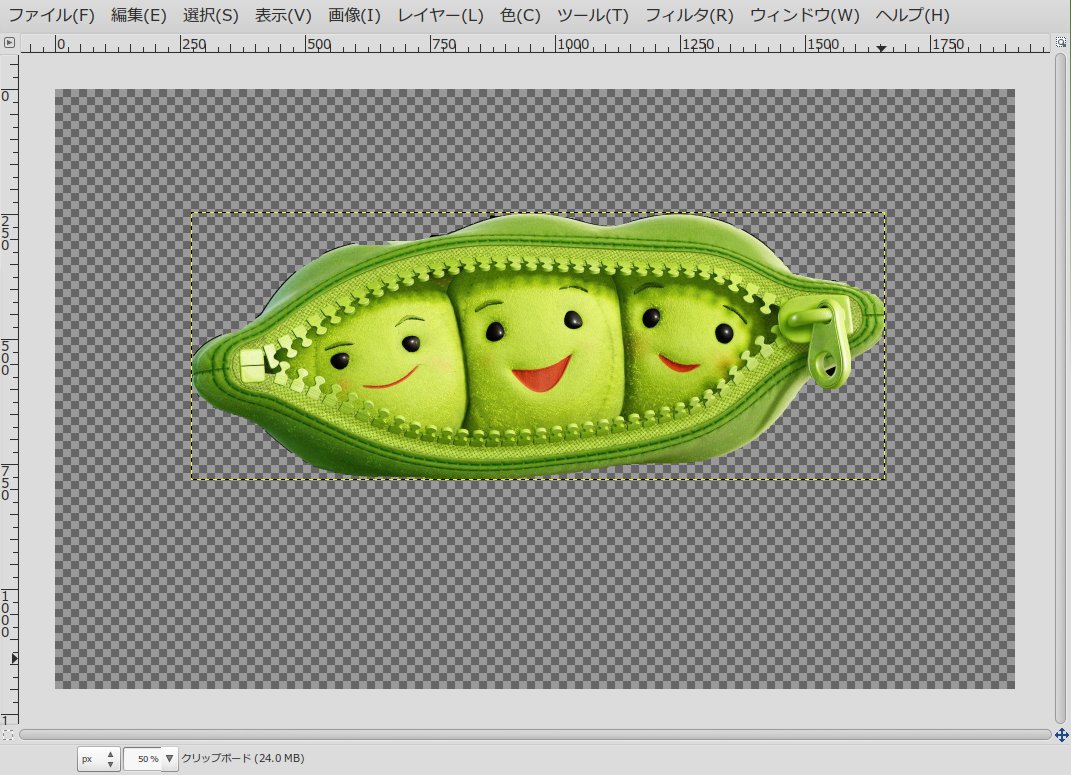Open the フィルタ(R) menu
1071x775 pixels.
pos(689,15)
